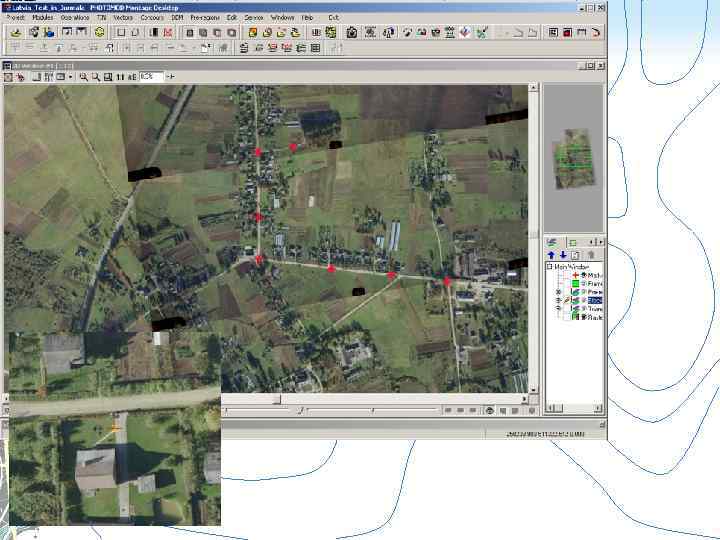Select the highlighted layer in tree
The image size is (720, 540).
[x=595, y=300]
